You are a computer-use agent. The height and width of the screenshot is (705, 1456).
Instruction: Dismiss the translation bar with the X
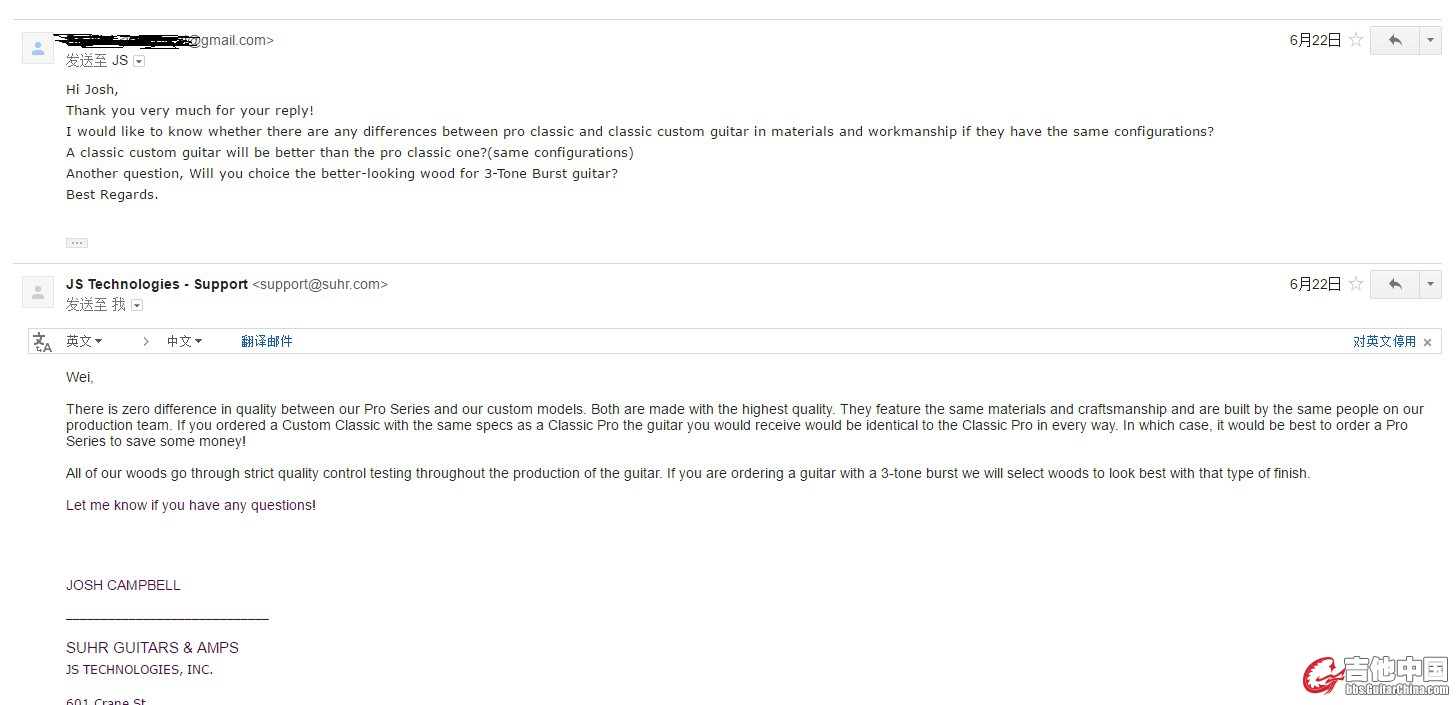pos(1427,343)
